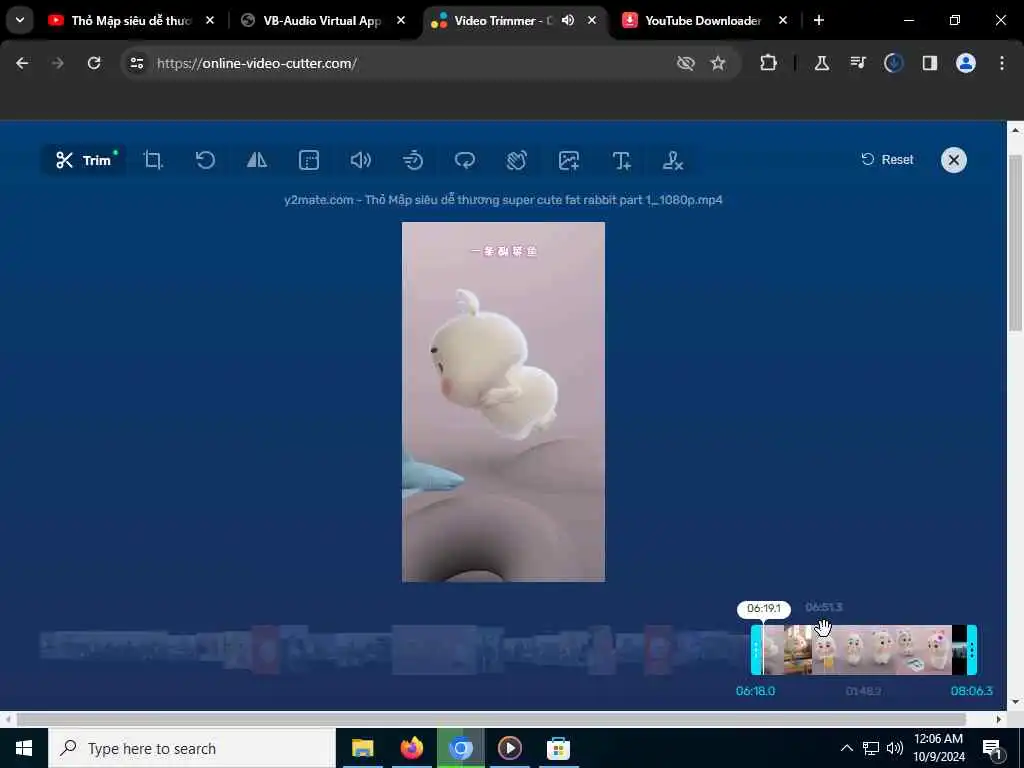Grab the left trim handle at 06:18.0

tap(756, 650)
